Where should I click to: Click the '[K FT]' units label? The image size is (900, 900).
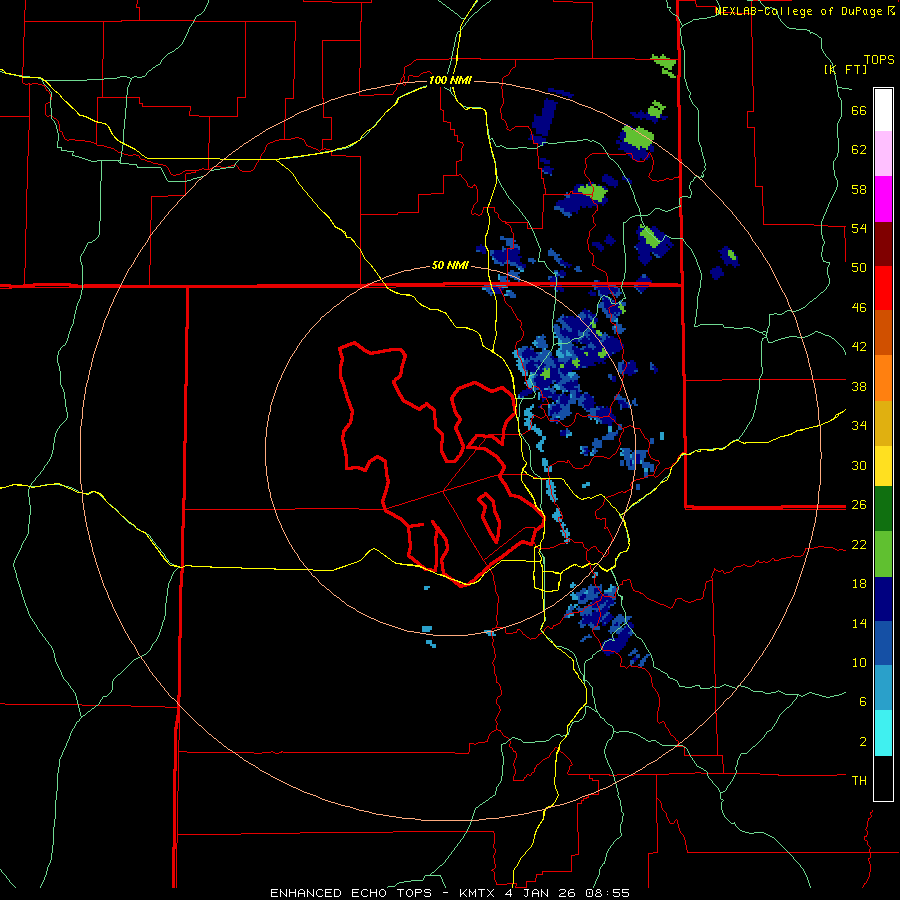click(845, 70)
